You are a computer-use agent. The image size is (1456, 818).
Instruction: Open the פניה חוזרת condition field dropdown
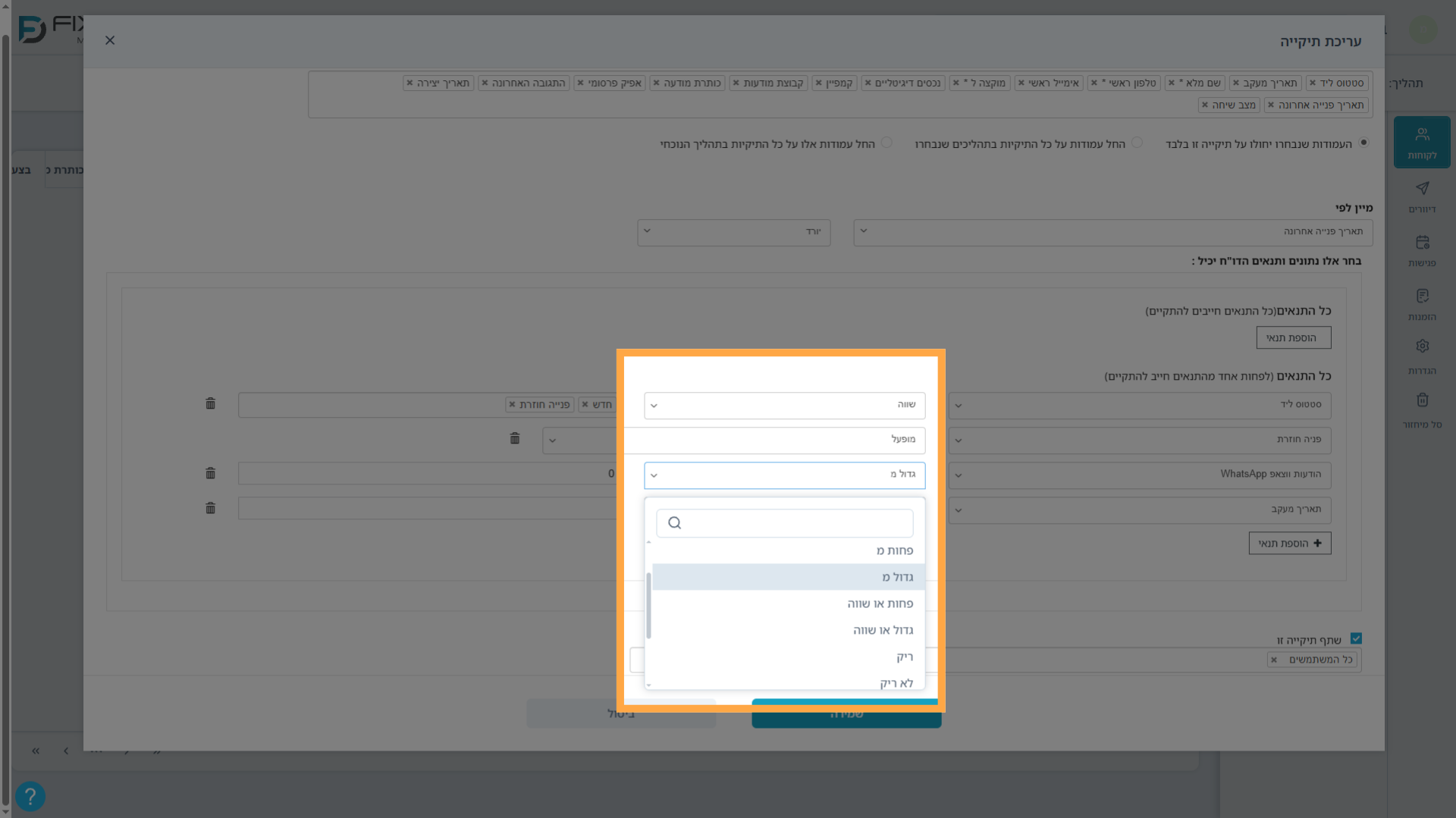click(x=1140, y=440)
